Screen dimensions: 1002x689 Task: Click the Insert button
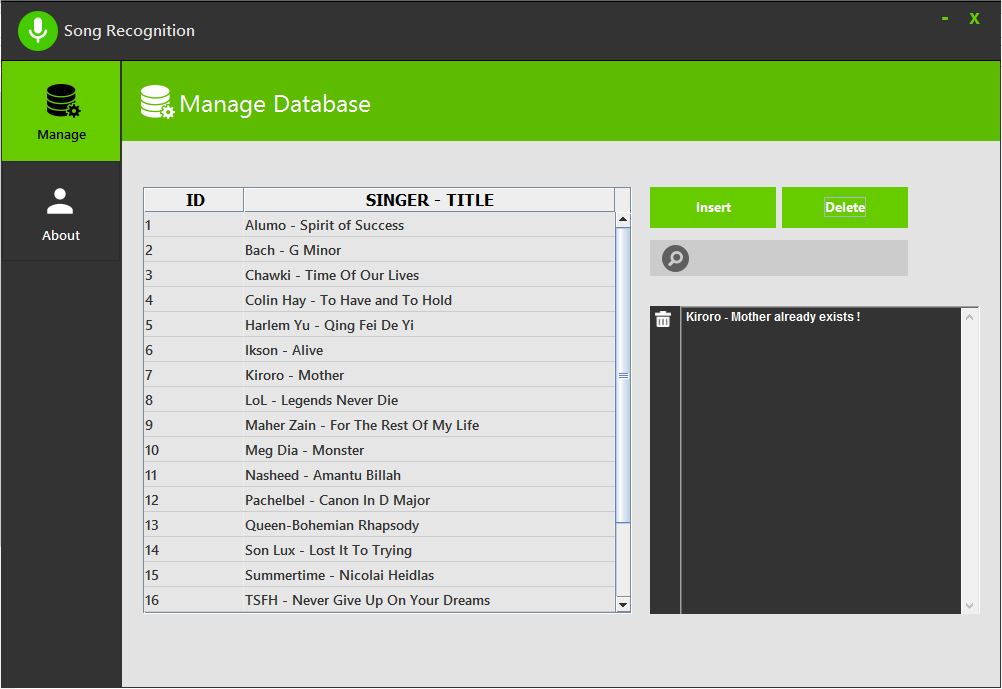712,207
